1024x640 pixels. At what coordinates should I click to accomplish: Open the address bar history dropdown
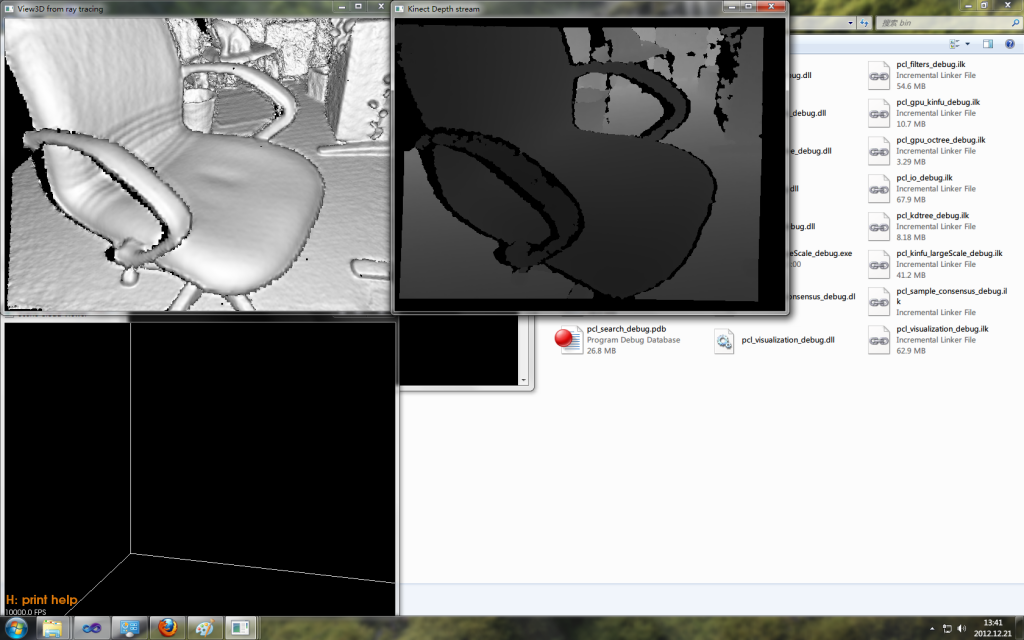click(850, 23)
